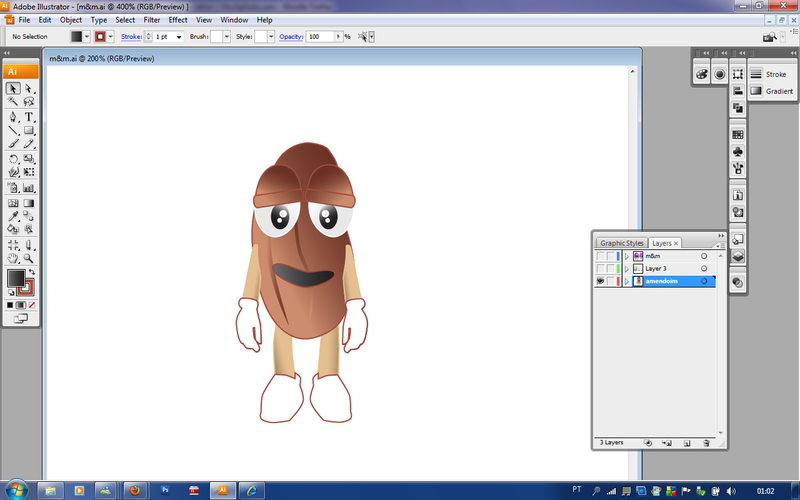Open stroke weight dropdown showing 1 pt
This screenshot has width=800, height=500.
179,37
